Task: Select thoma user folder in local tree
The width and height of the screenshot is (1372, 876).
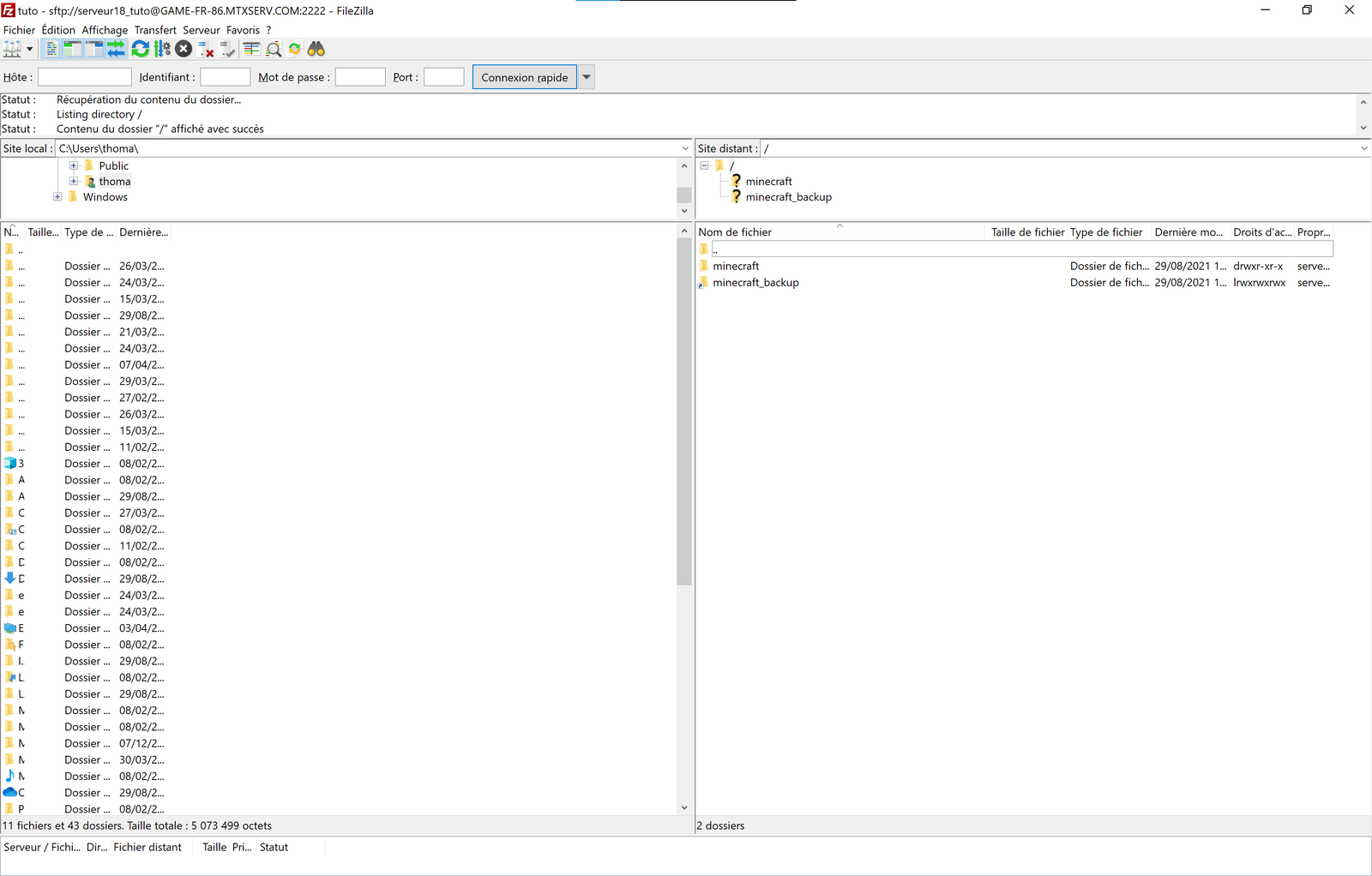Action: (x=115, y=182)
